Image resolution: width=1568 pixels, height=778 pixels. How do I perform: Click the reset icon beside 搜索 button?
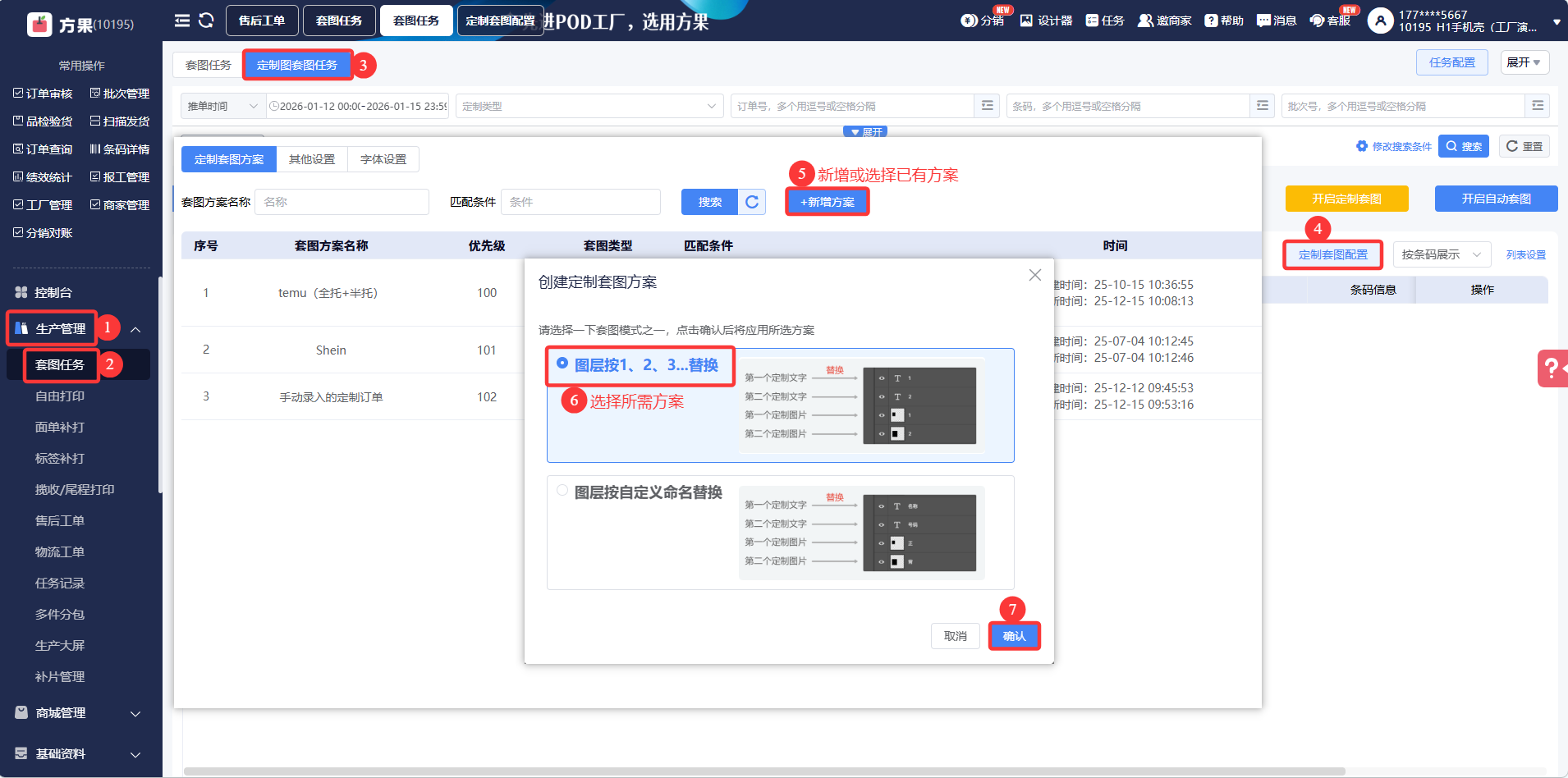tap(752, 202)
